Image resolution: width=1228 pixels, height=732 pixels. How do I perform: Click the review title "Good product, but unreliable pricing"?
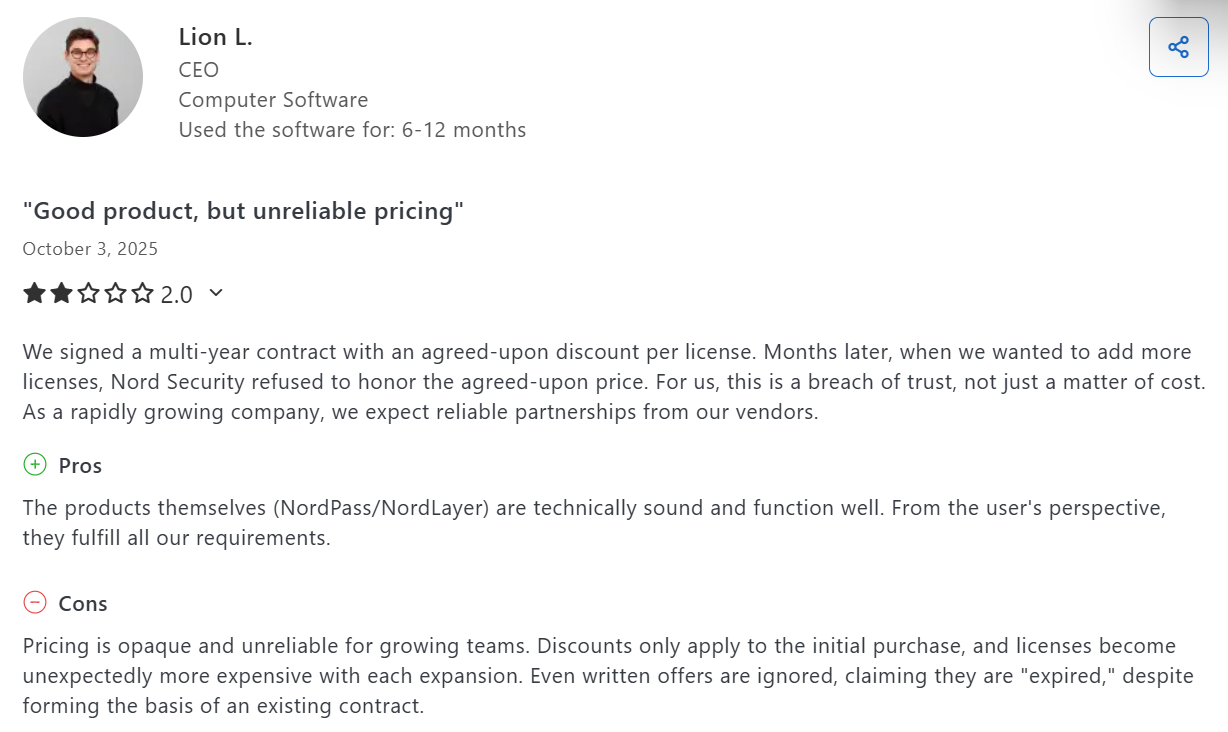coord(243,211)
